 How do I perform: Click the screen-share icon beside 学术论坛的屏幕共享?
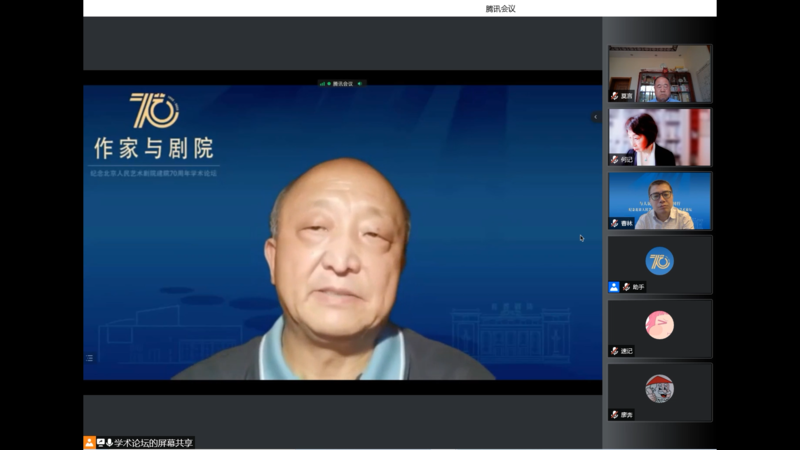100,442
